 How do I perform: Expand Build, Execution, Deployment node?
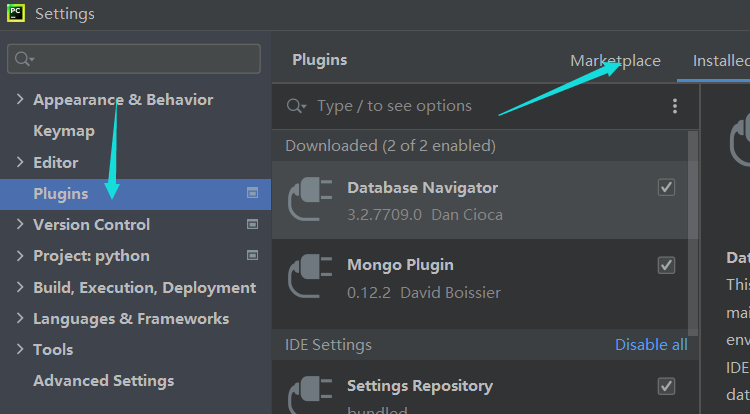pyautogui.click(x=20, y=287)
